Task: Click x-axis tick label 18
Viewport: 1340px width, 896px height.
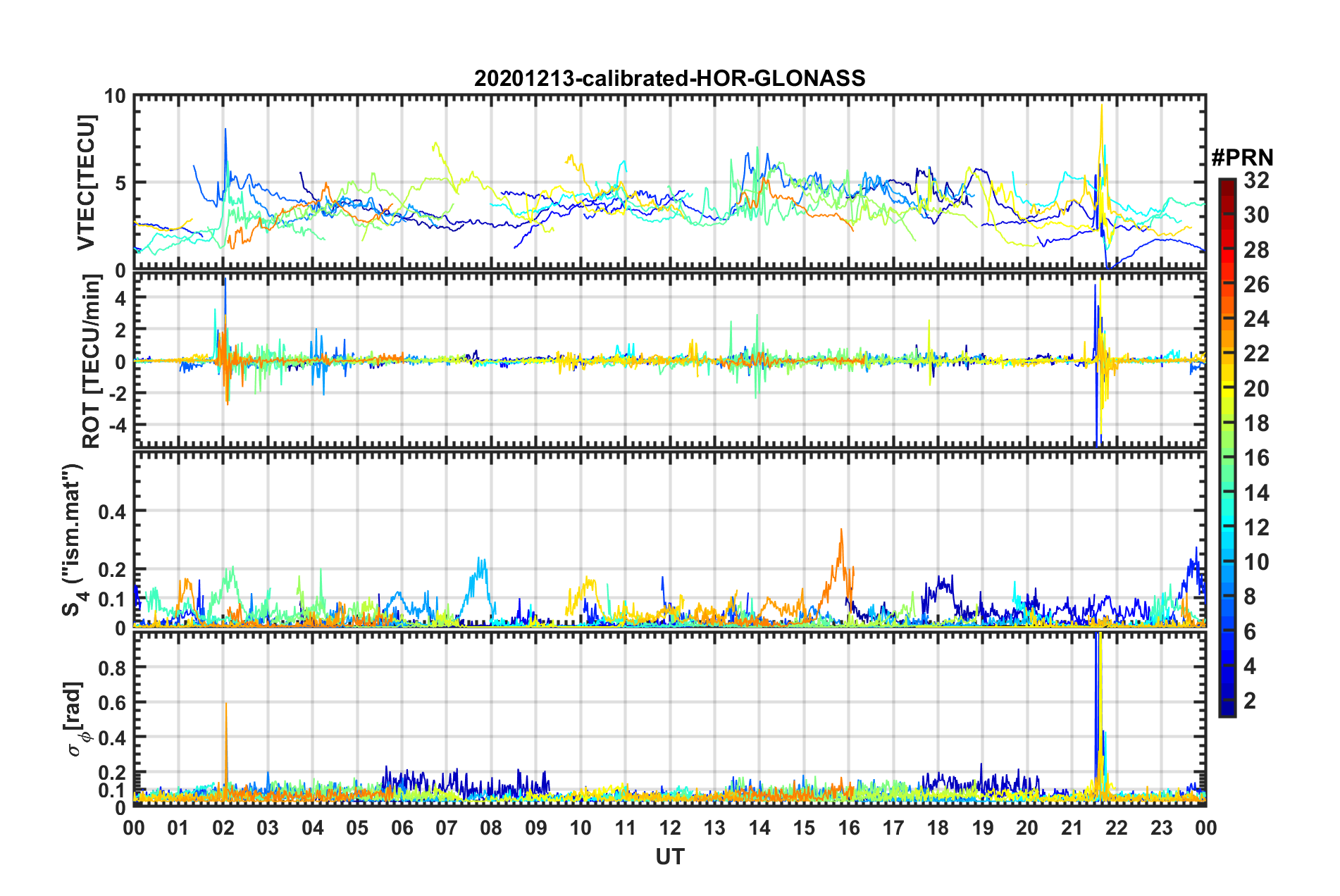Action: (x=938, y=828)
